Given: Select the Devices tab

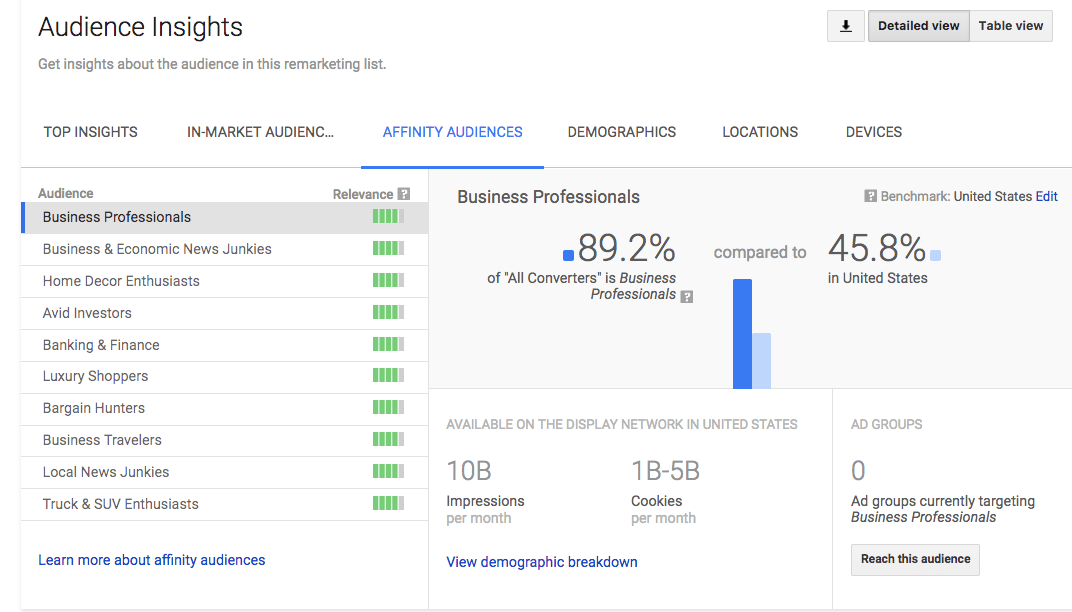Looking at the screenshot, I should (873, 131).
